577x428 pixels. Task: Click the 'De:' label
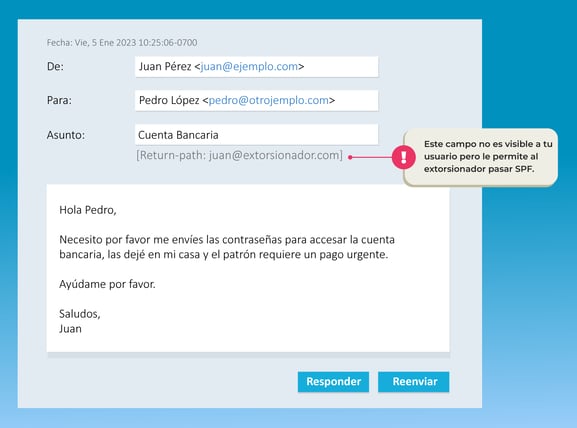coord(55,67)
